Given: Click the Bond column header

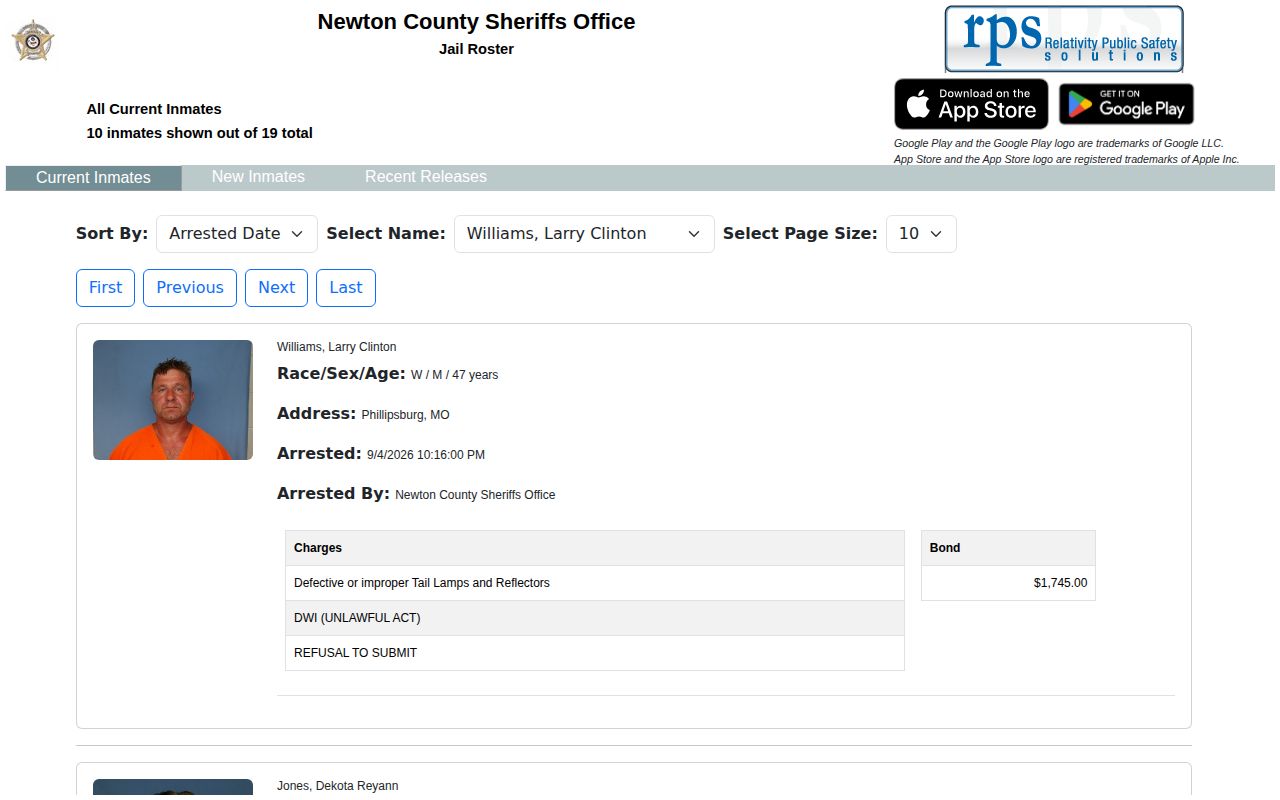Looking at the screenshot, I should click(x=1008, y=548).
